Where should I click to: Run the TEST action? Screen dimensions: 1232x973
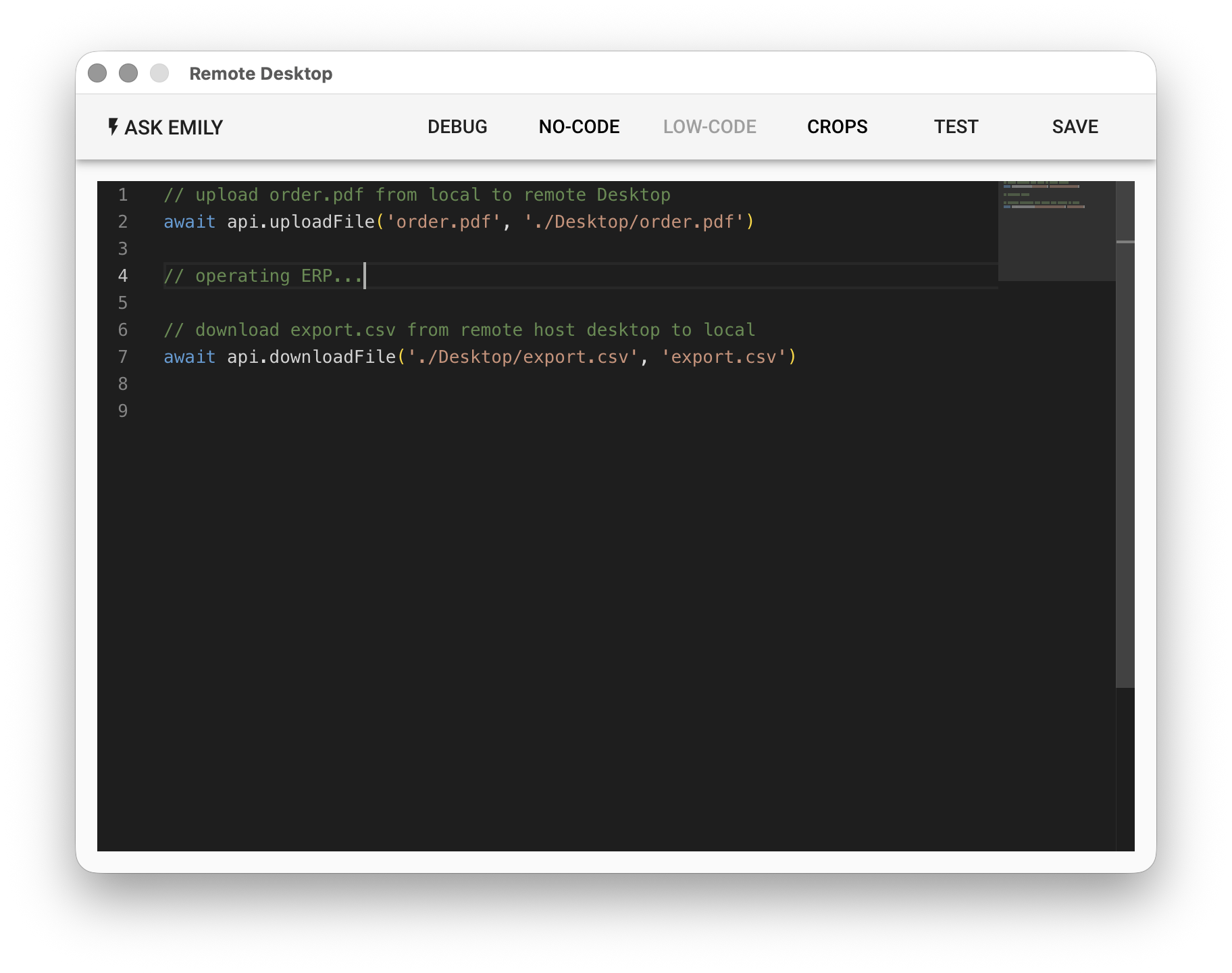(x=956, y=127)
